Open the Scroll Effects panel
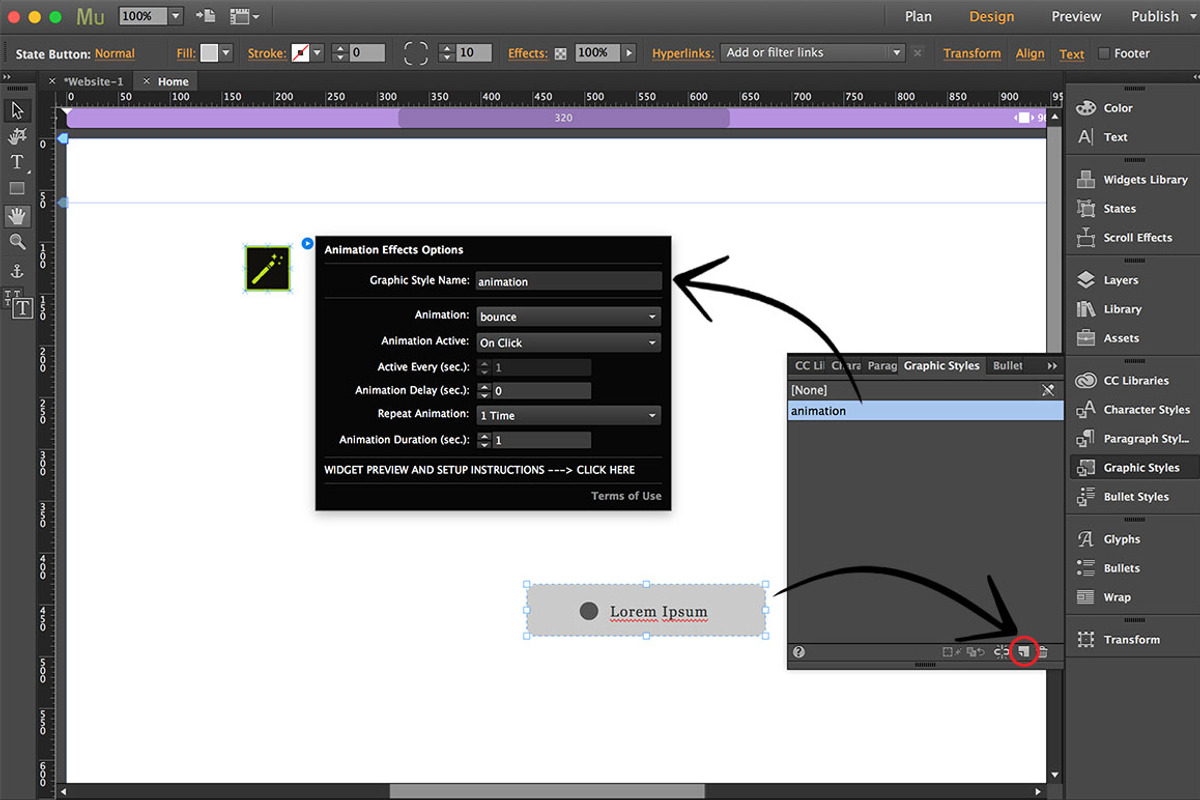This screenshot has height=800, width=1200. pyautogui.click(x=1124, y=238)
